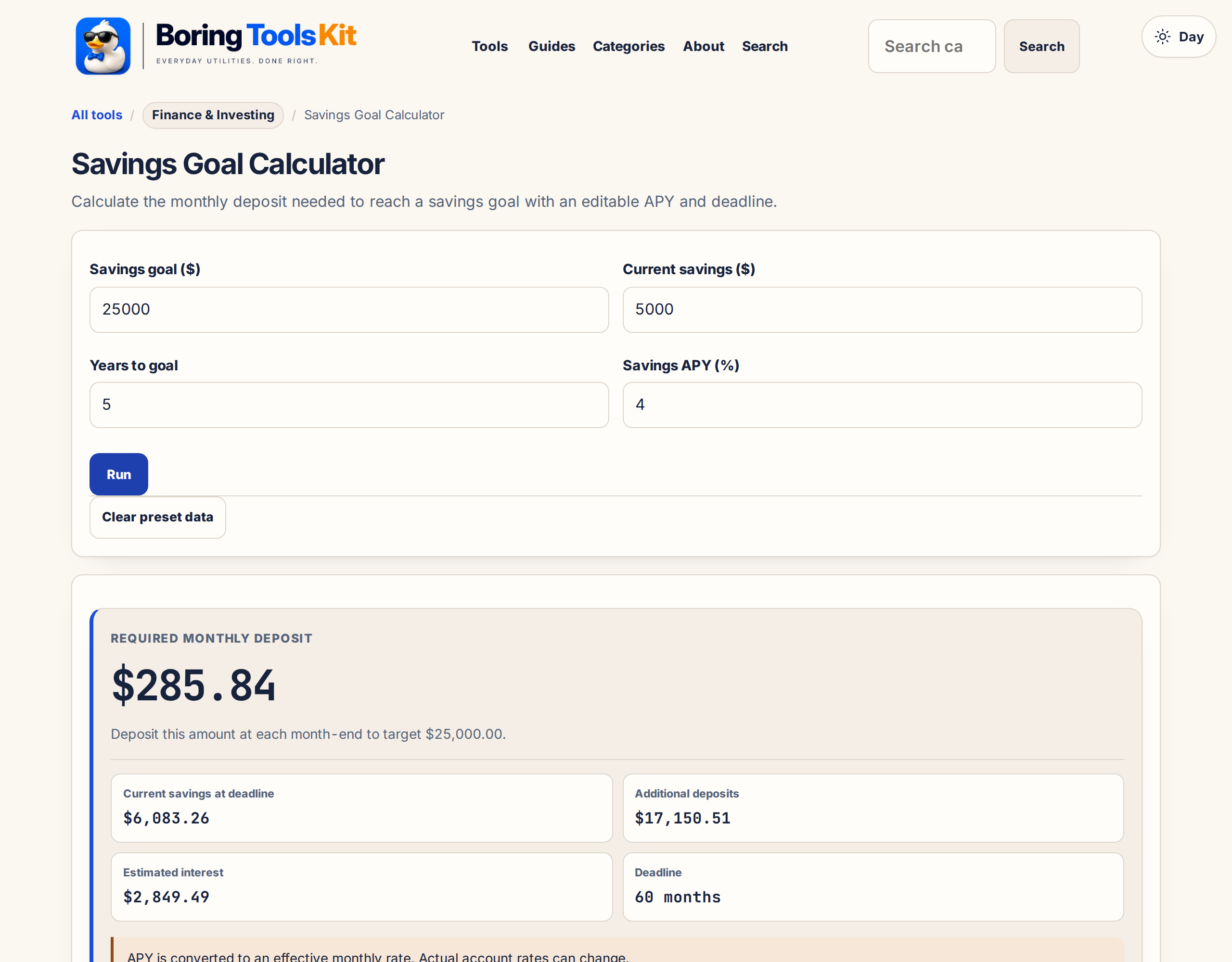Click the 'Deposit this amount at each month-end' note
Viewport: 1232px width, 962px height.
[x=308, y=734]
